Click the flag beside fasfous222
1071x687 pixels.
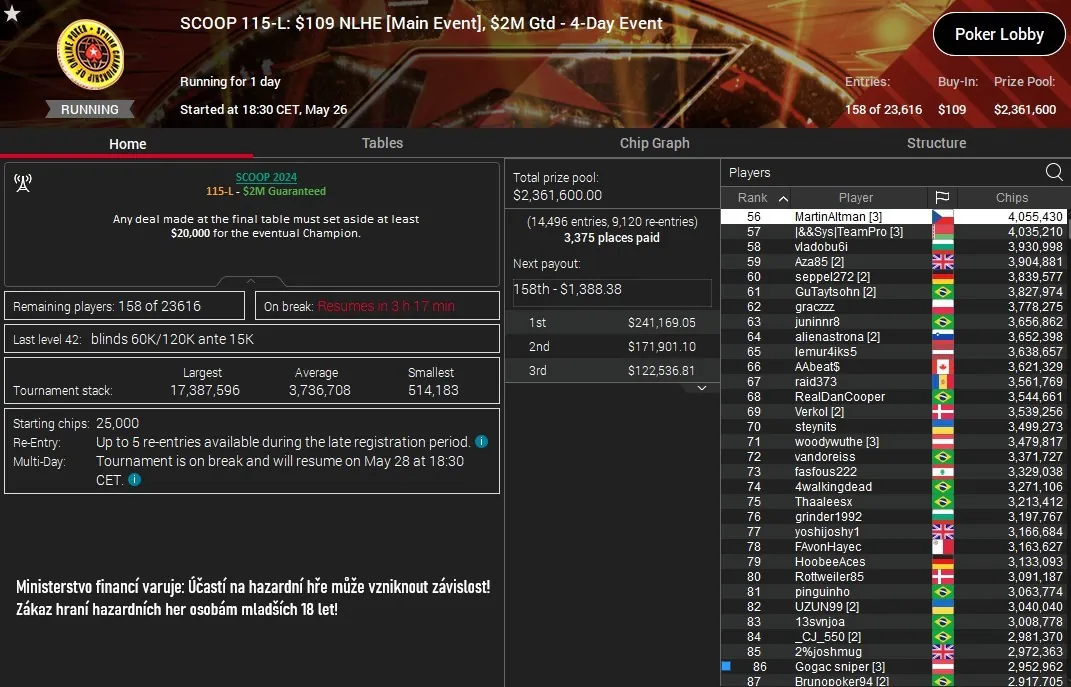(x=943, y=472)
